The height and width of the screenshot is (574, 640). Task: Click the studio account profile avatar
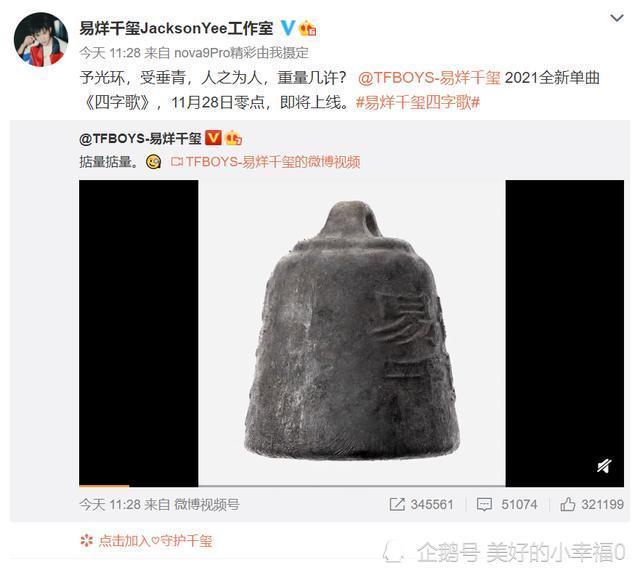41,40
